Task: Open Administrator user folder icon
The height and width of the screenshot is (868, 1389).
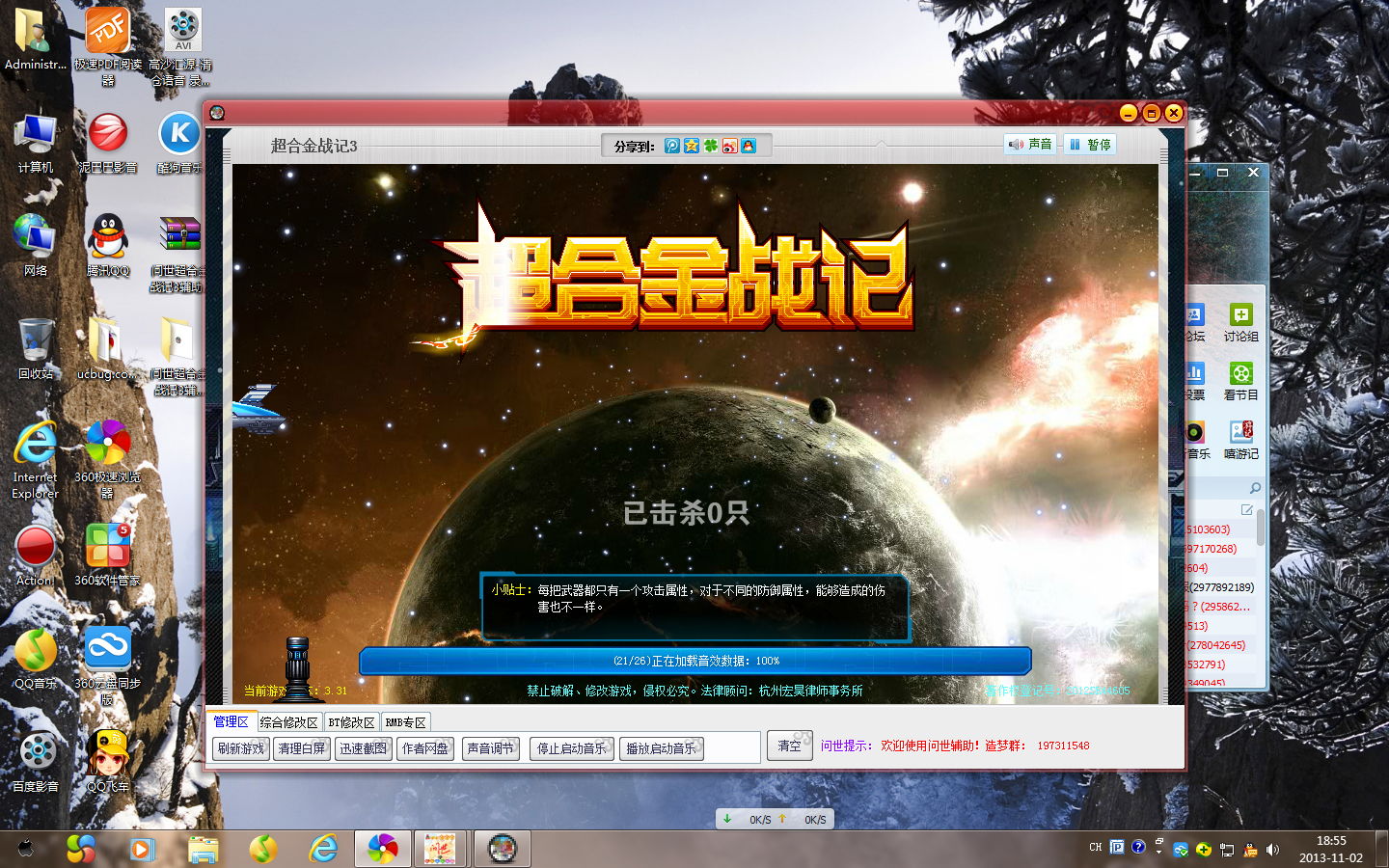Action: point(36,41)
